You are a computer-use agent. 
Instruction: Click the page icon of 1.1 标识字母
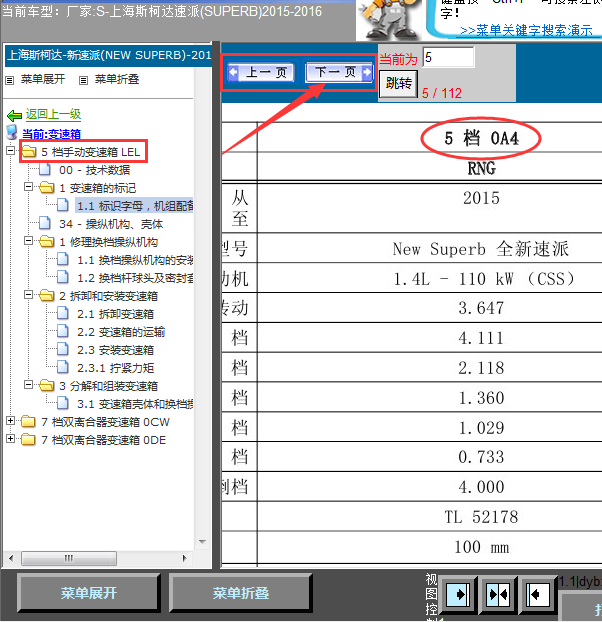click(63, 205)
